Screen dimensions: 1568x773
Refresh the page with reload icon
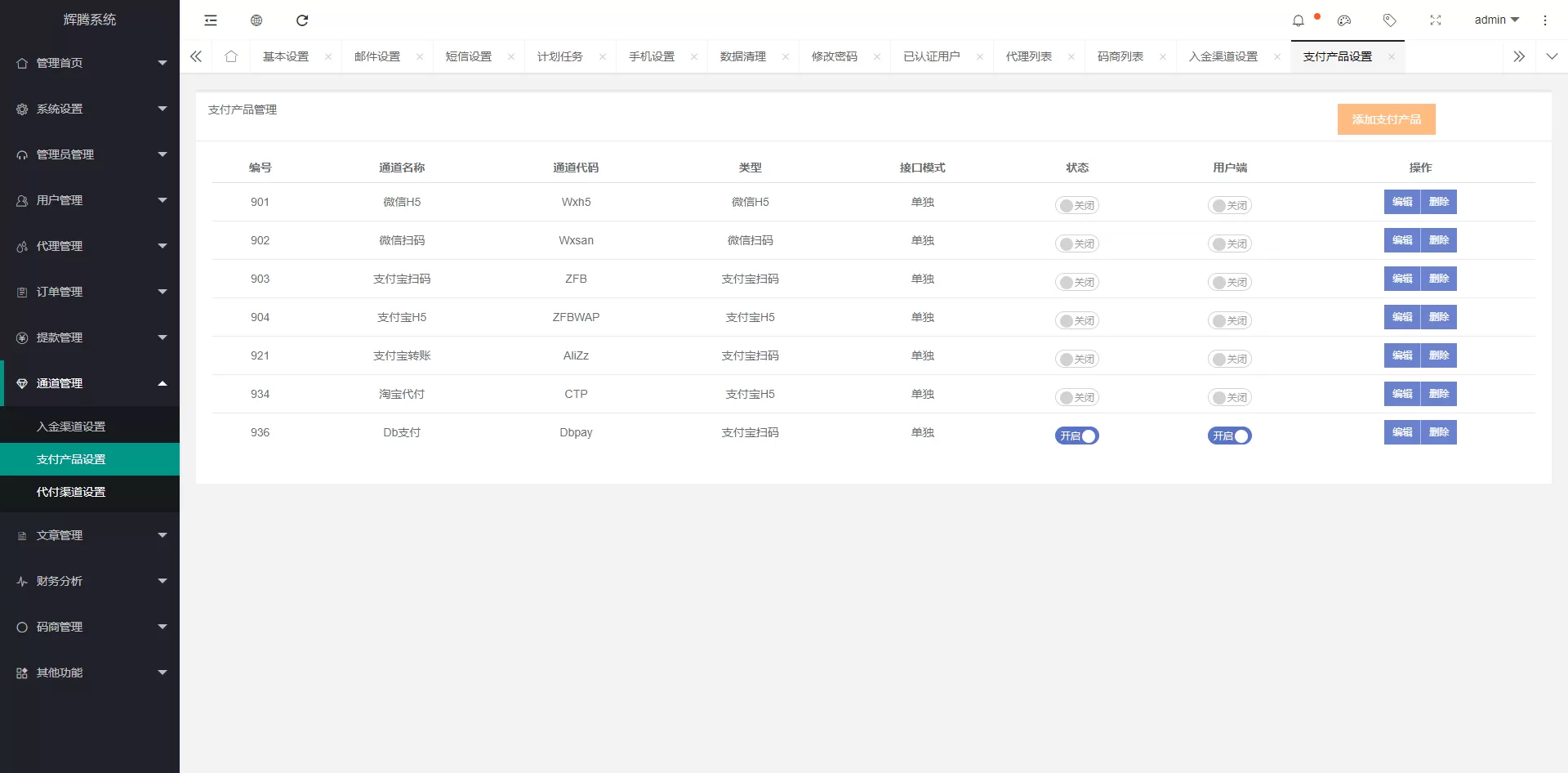pyautogui.click(x=302, y=20)
